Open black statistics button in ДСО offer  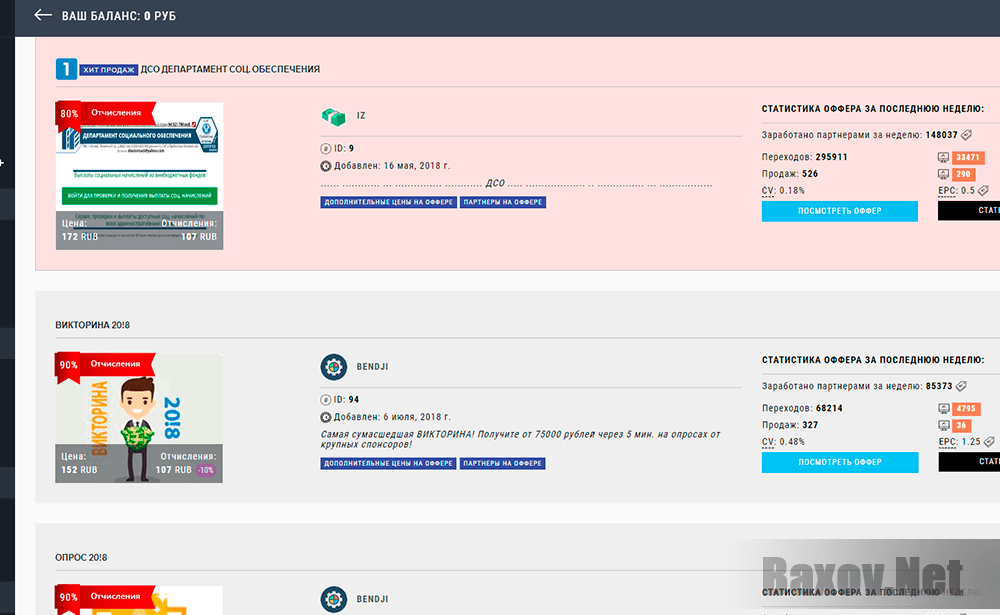[970, 211]
